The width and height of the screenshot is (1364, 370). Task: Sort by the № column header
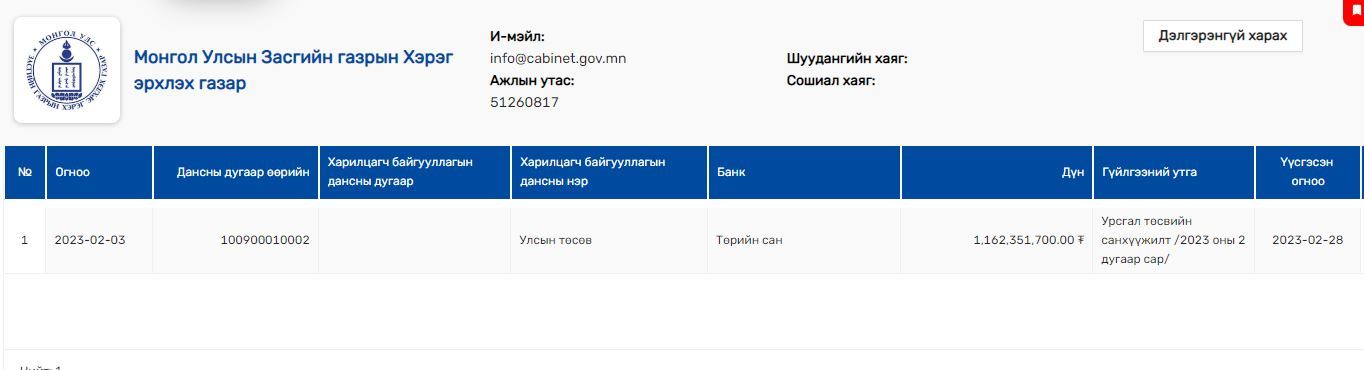(25, 172)
